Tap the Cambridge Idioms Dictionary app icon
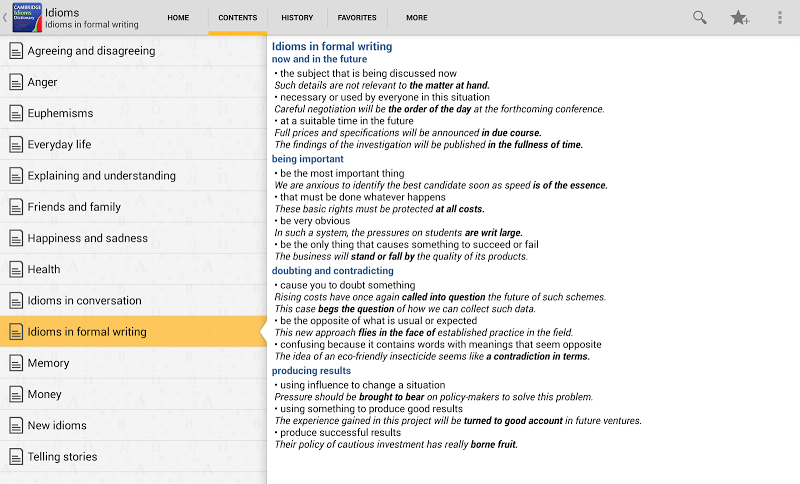 click(x=27, y=17)
